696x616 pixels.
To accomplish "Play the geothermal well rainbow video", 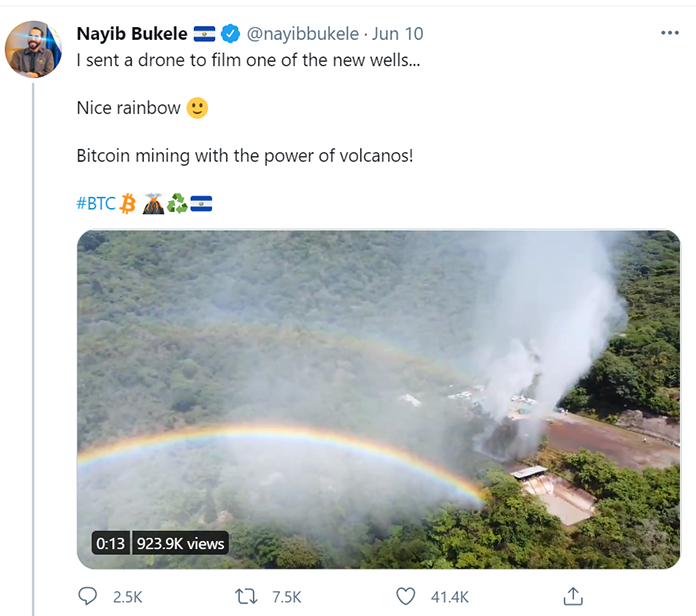I will click(x=378, y=400).
